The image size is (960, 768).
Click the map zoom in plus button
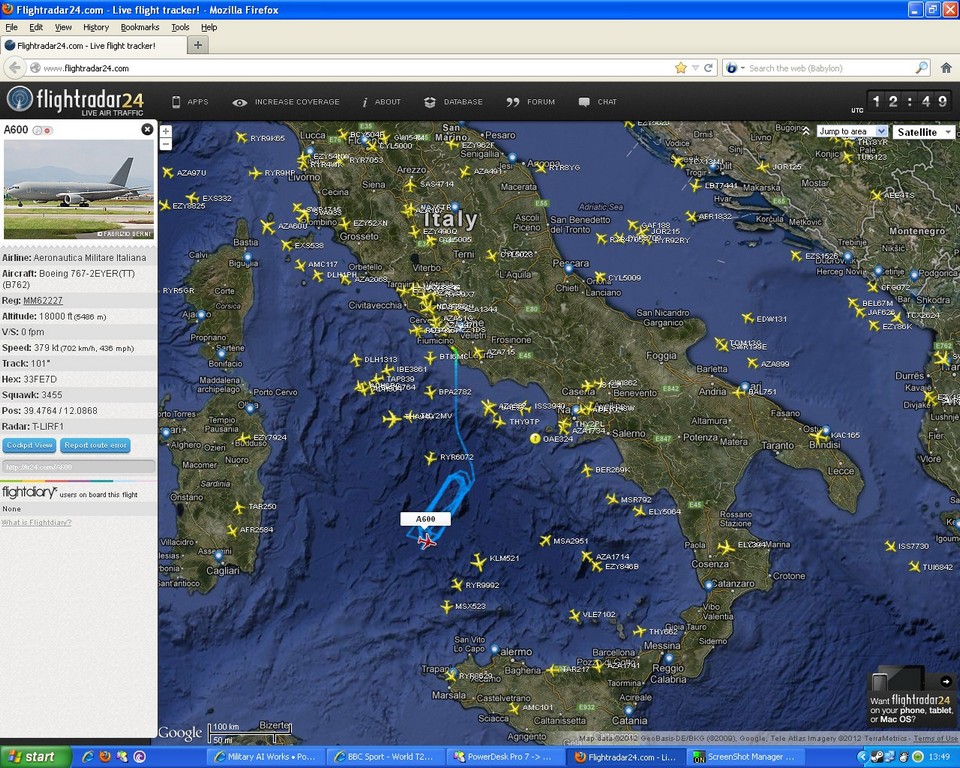166,131
